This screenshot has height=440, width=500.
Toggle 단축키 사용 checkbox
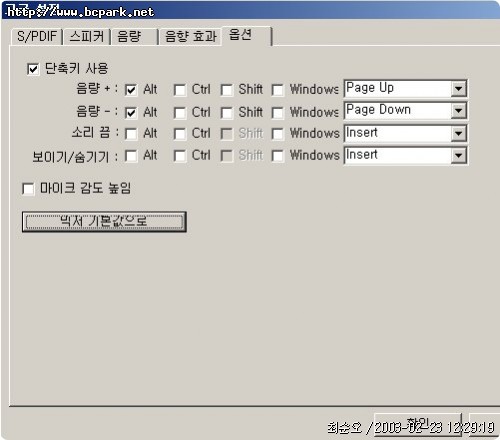tap(33, 69)
